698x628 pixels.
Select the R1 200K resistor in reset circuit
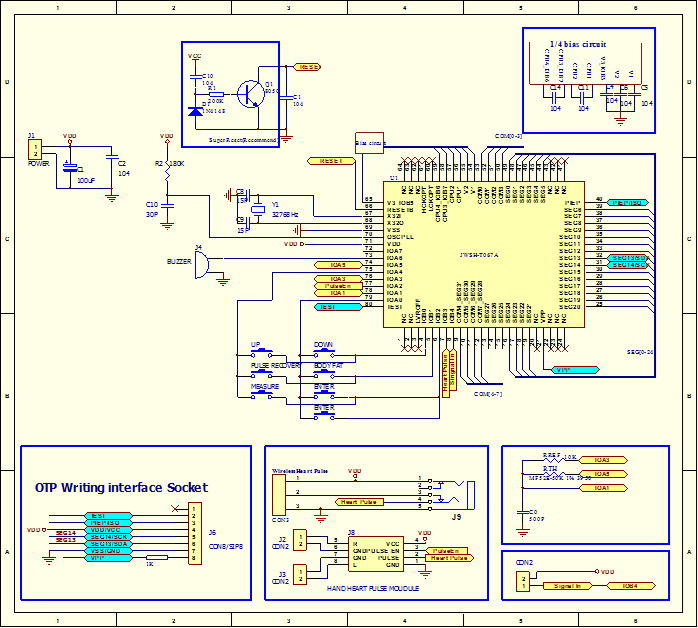(216, 94)
